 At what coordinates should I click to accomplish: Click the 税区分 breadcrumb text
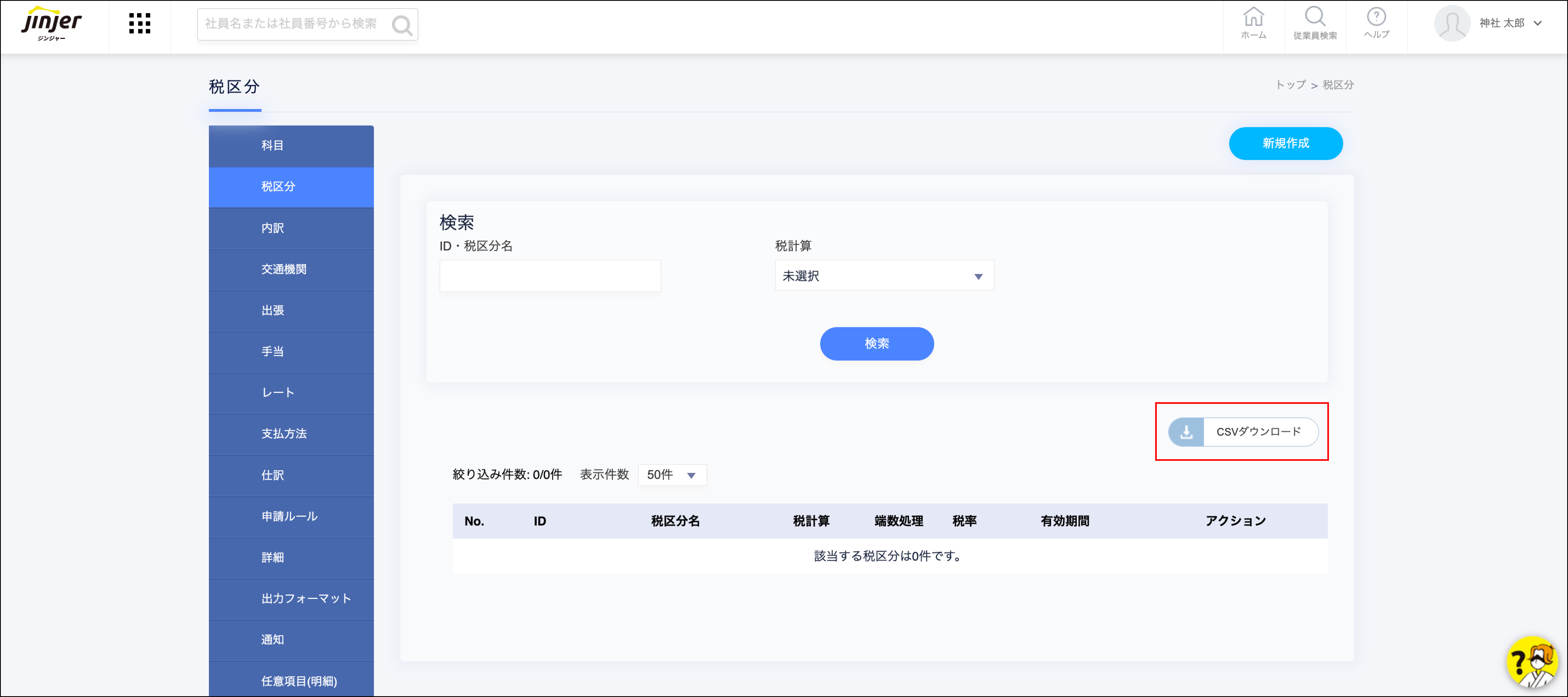(1338, 85)
